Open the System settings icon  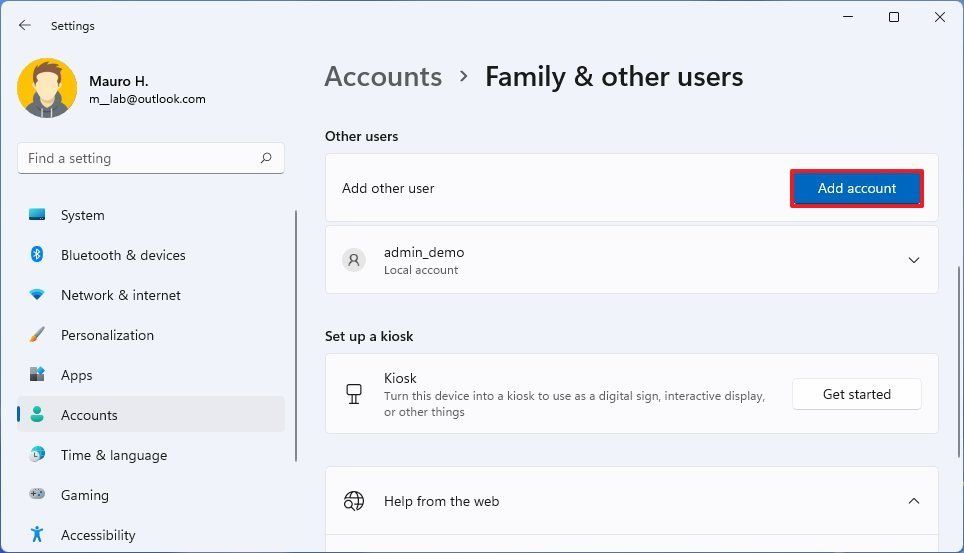coord(37,215)
